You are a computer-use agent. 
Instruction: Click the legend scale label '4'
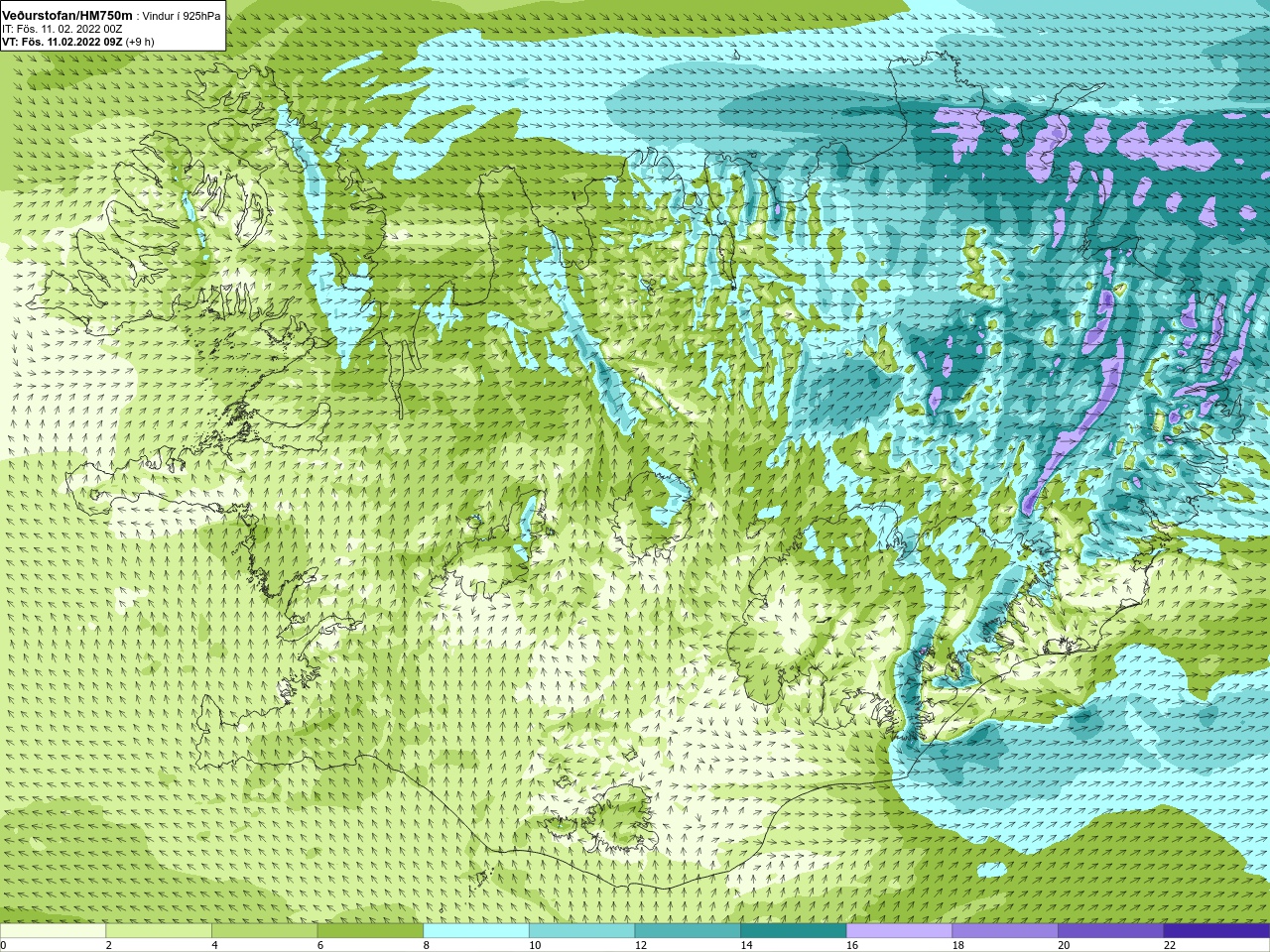(x=214, y=945)
